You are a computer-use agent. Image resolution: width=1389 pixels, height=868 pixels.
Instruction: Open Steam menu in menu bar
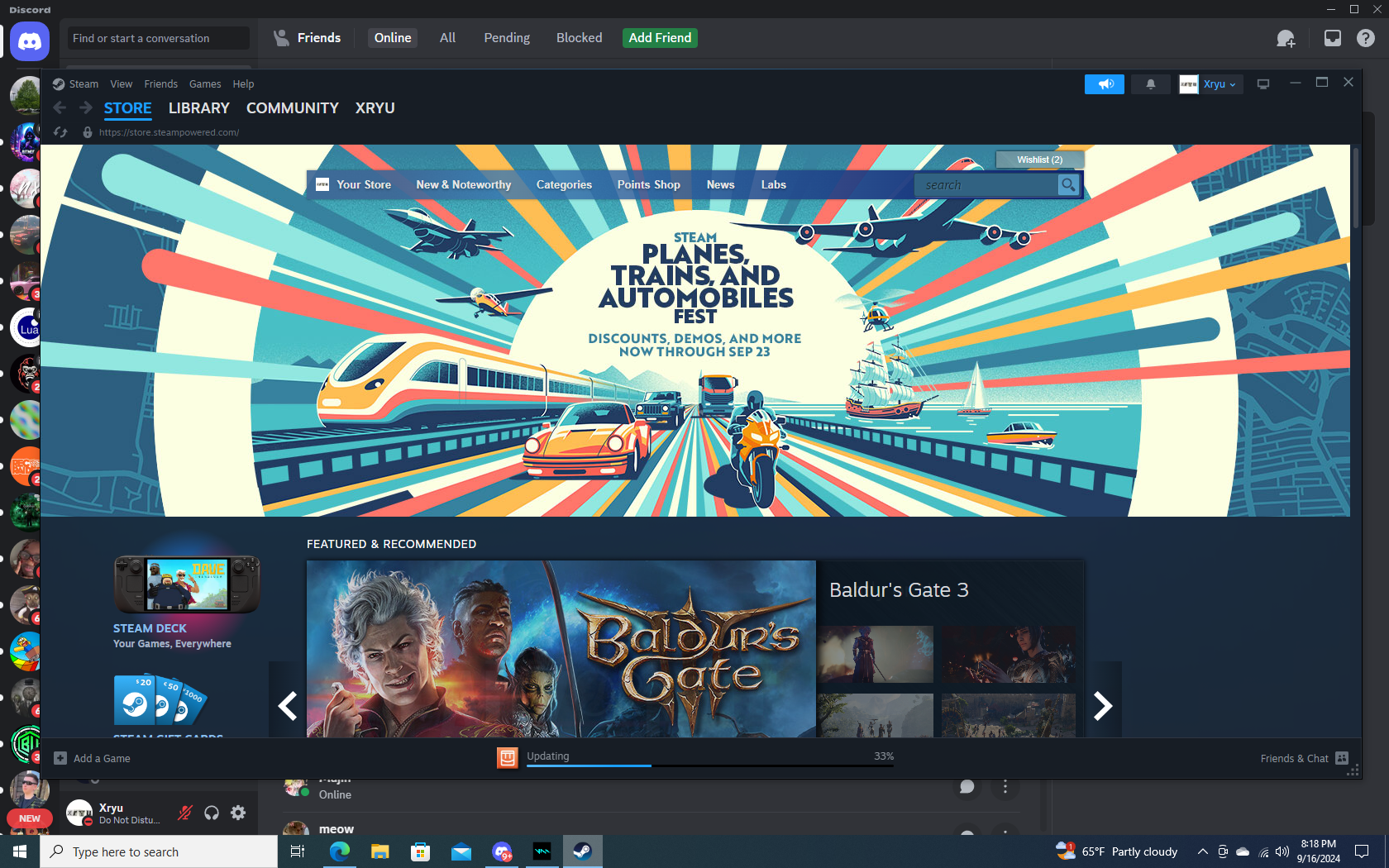tap(84, 84)
